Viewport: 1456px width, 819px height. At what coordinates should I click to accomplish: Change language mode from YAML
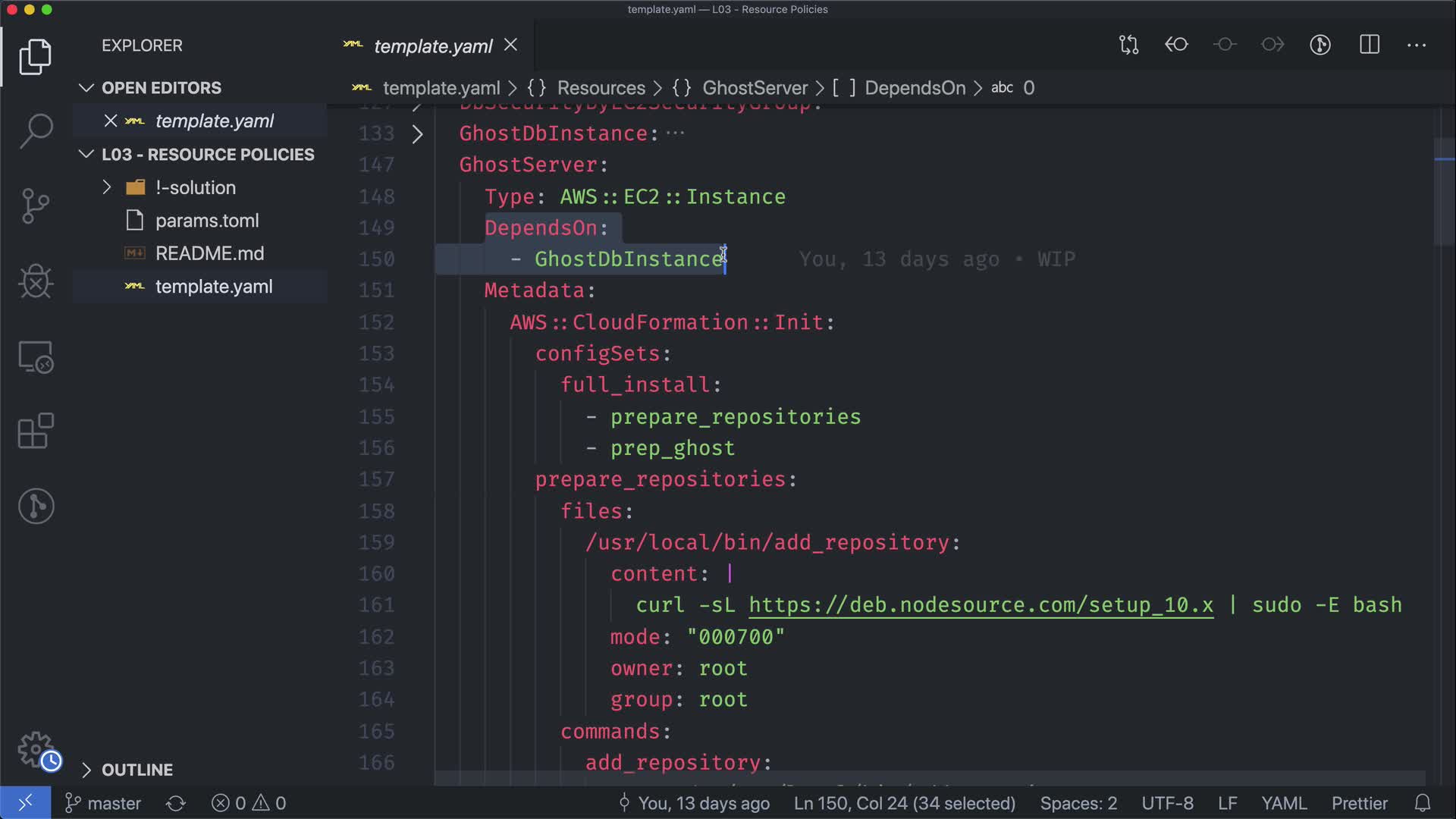point(1283,803)
